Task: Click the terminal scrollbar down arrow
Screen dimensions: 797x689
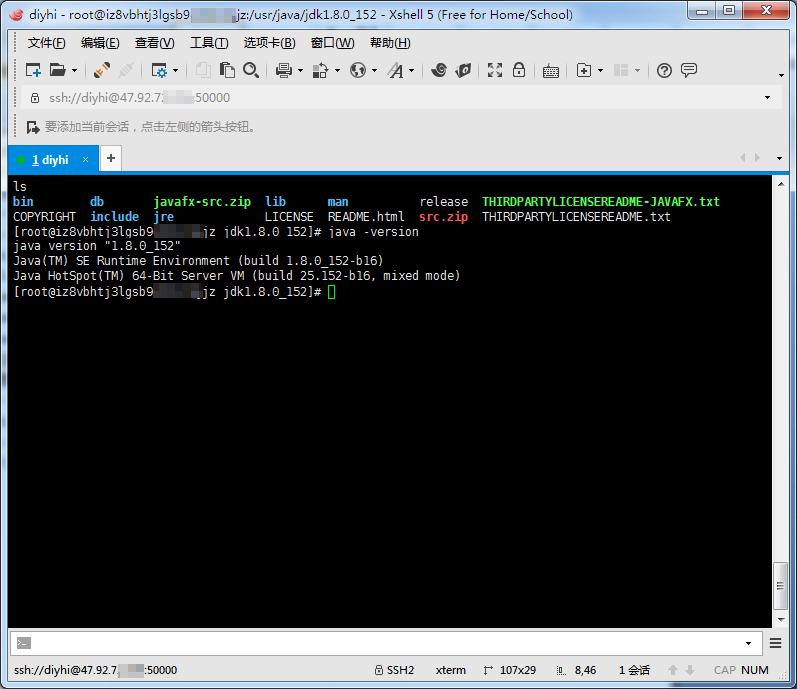Action: (x=781, y=619)
